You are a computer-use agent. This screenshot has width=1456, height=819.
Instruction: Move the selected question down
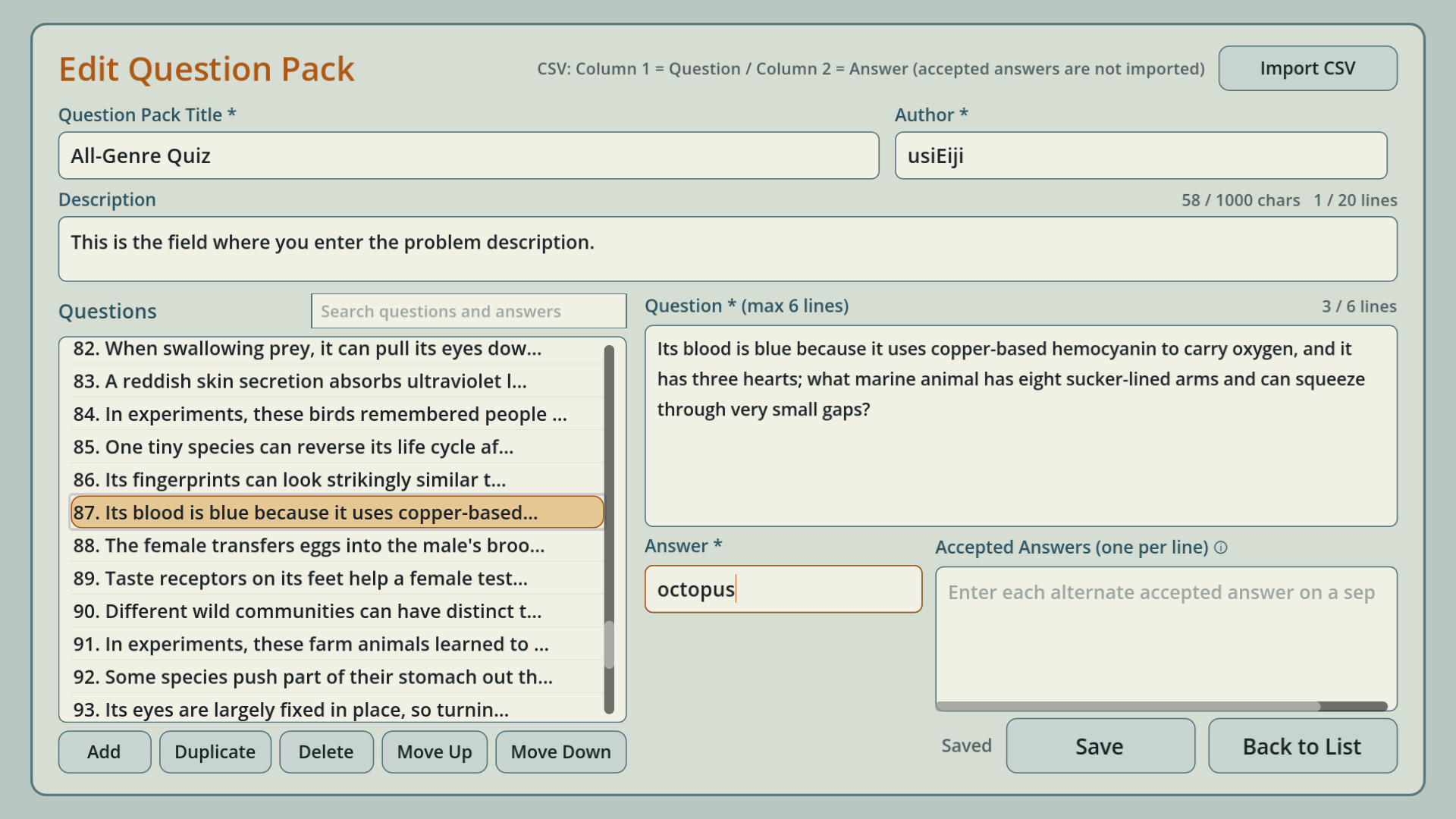pyautogui.click(x=560, y=752)
